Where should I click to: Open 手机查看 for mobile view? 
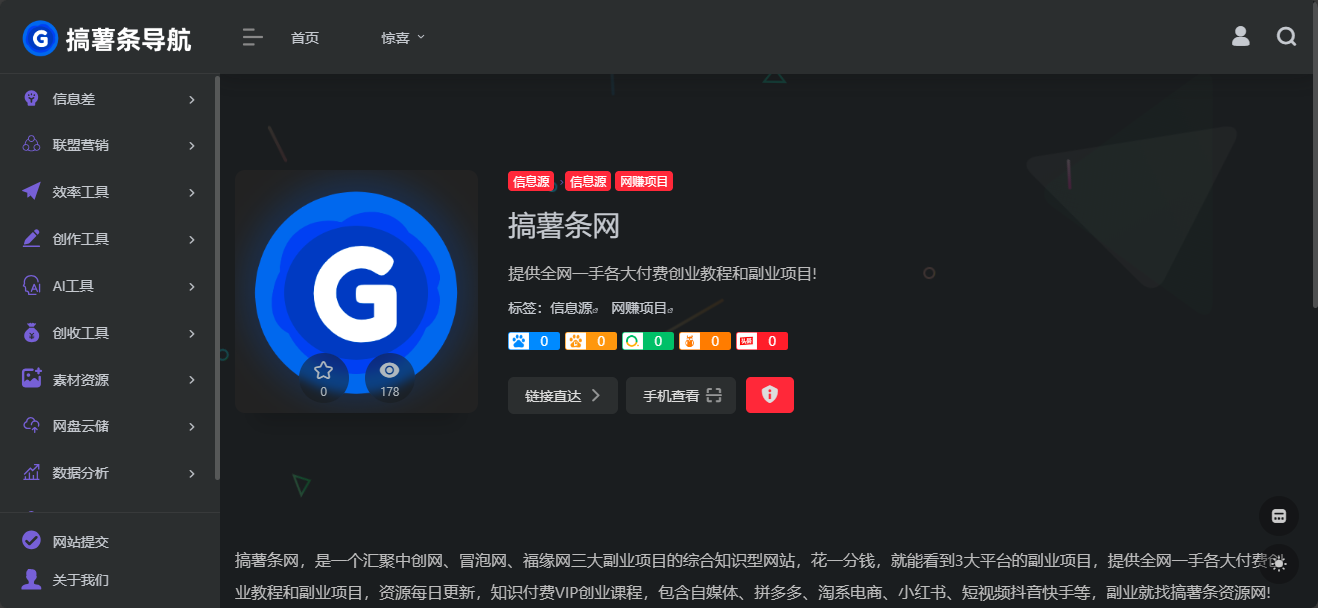[x=680, y=395]
